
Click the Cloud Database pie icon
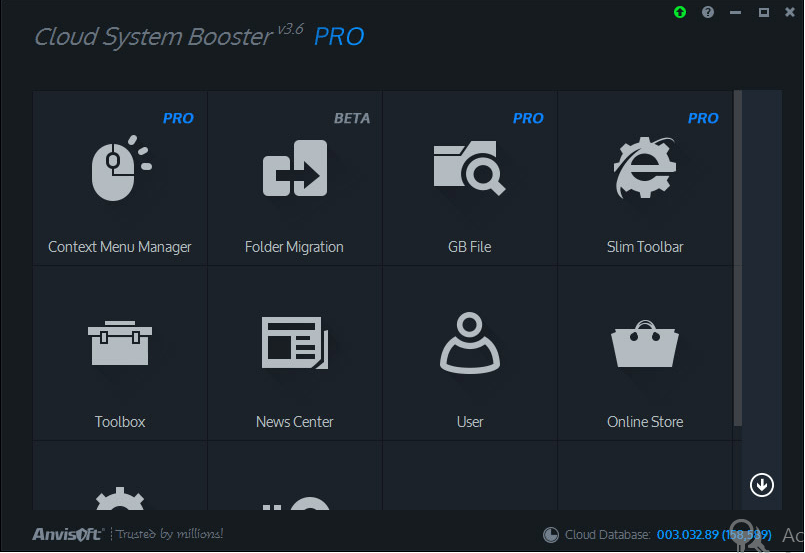(x=551, y=535)
